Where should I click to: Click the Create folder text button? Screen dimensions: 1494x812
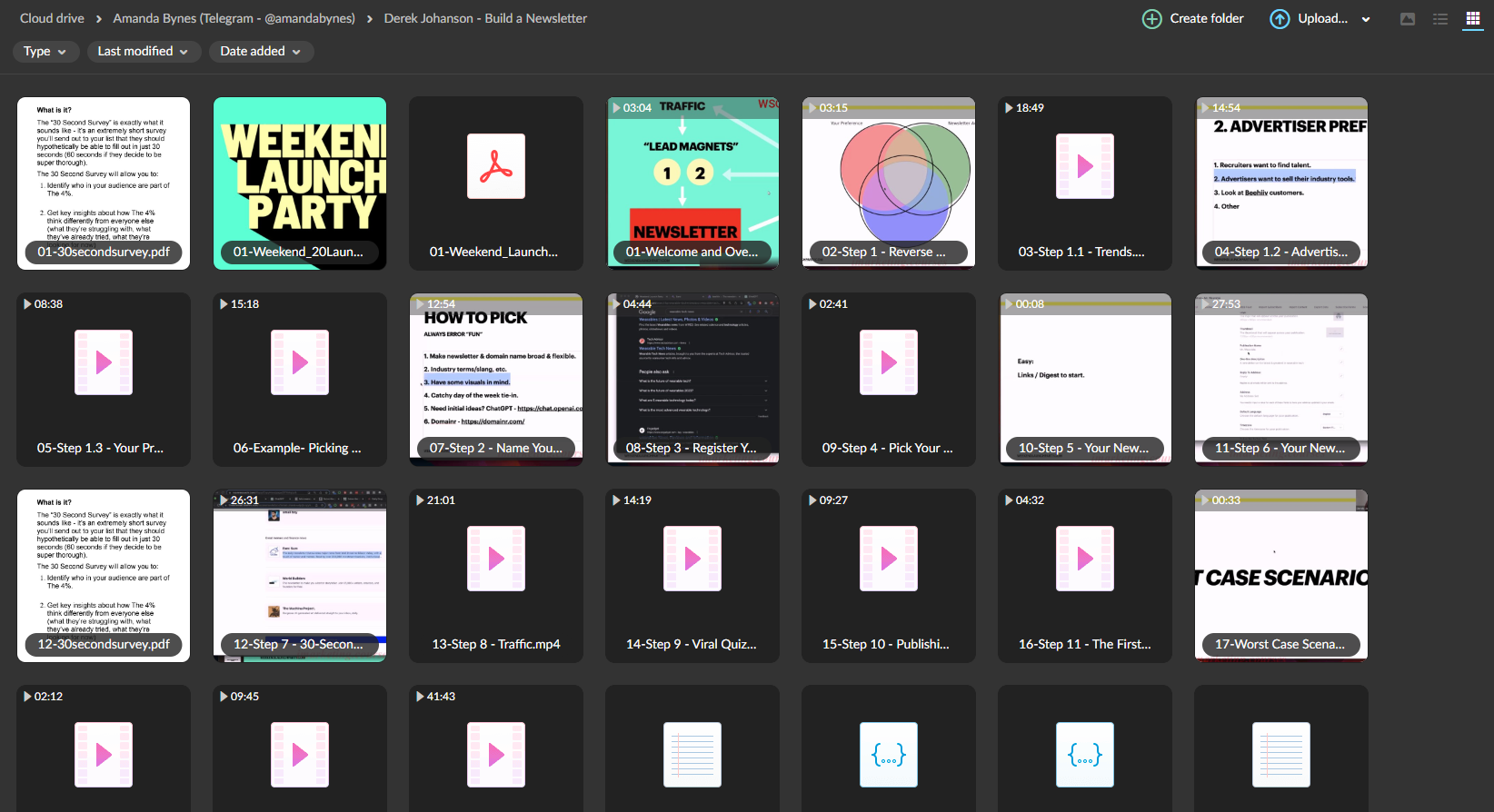[x=1206, y=18]
